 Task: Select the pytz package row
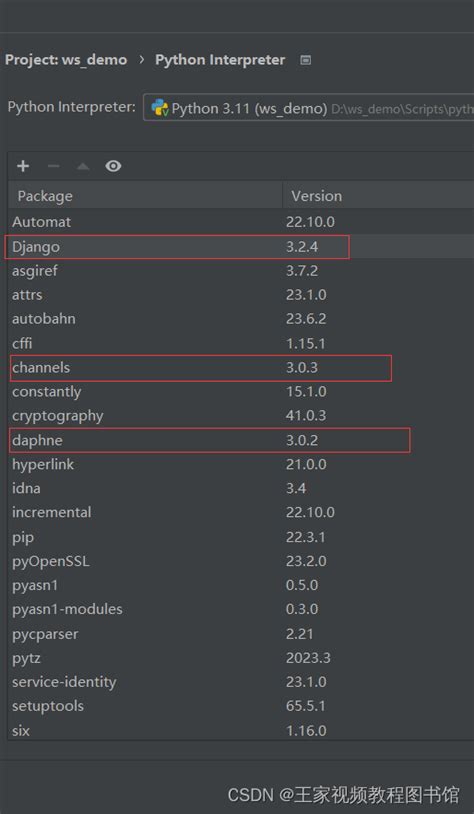pos(241,658)
